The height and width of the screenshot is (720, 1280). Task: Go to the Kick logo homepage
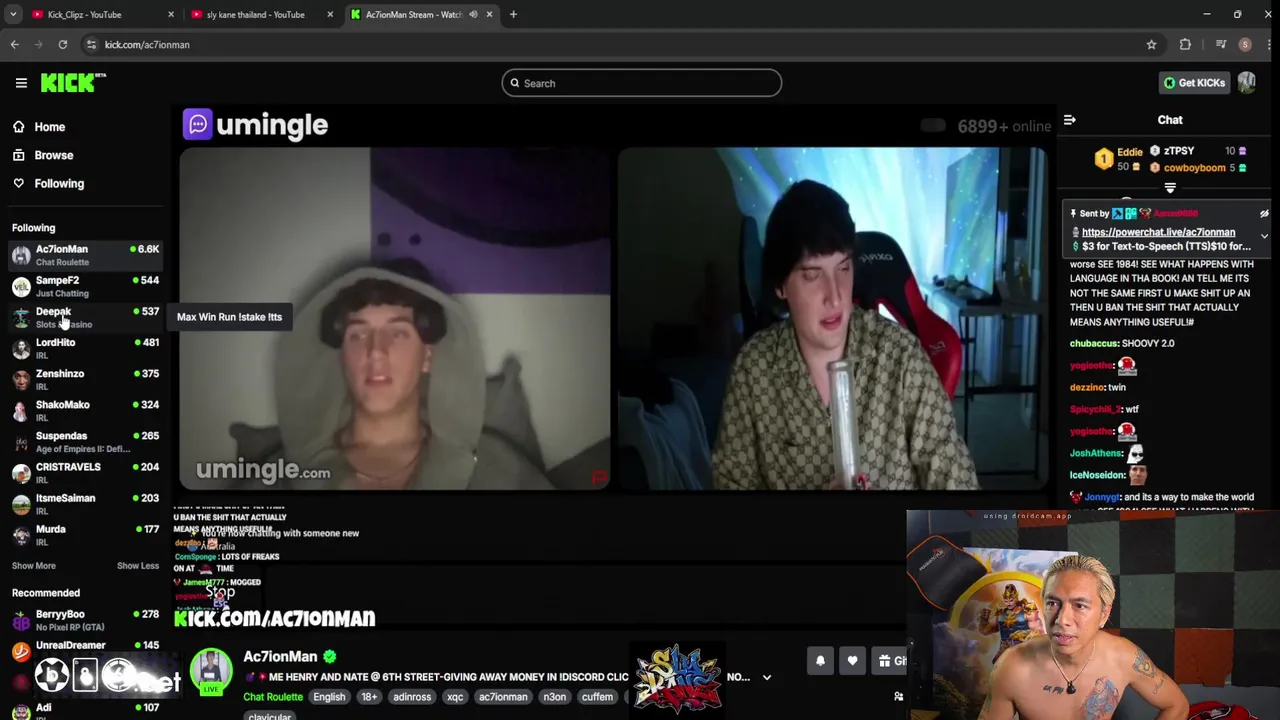(x=72, y=83)
